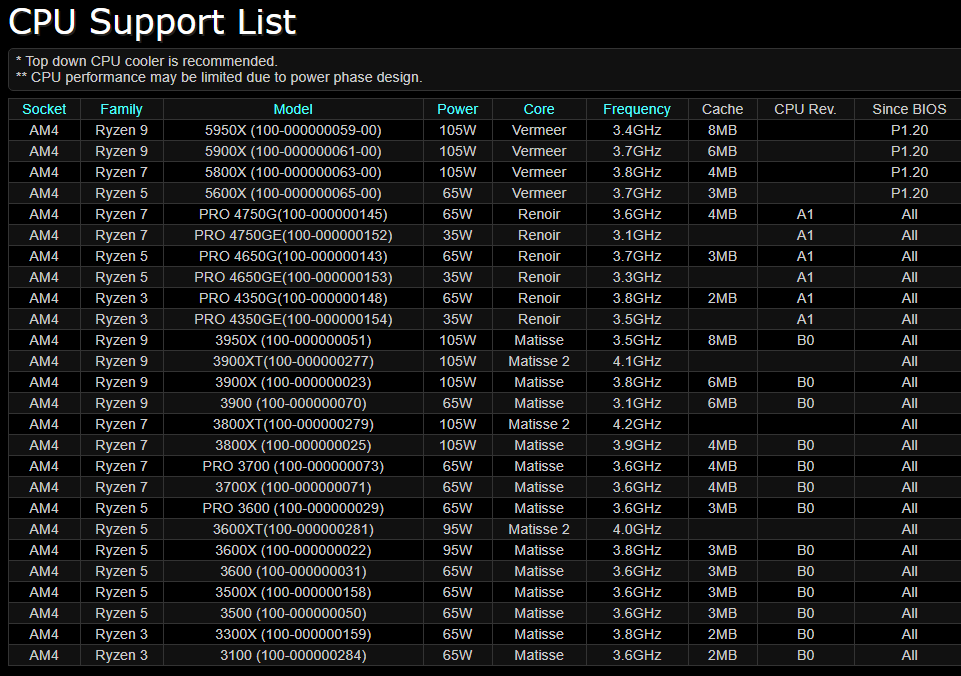The width and height of the screenshot is (961, 676).
Task: Click B0 revision in the 3950X row
Action: (x=805, y=340)
